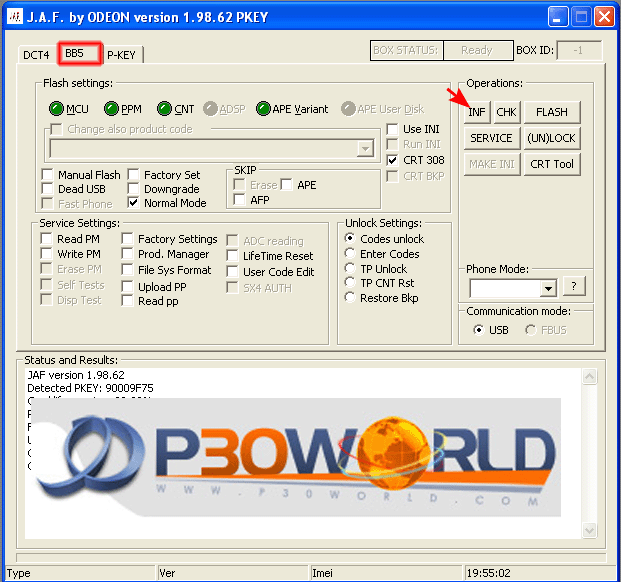
Task: Click the CHK button
Action: click(x=506, y=112)
